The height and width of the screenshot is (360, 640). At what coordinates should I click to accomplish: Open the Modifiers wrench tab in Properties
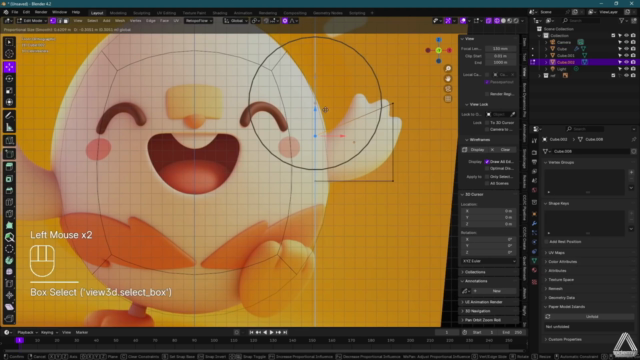pos(534,224)
